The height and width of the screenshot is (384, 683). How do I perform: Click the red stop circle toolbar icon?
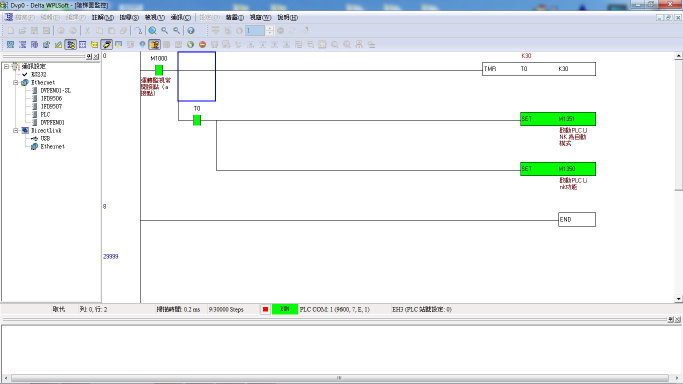[202, 44]
